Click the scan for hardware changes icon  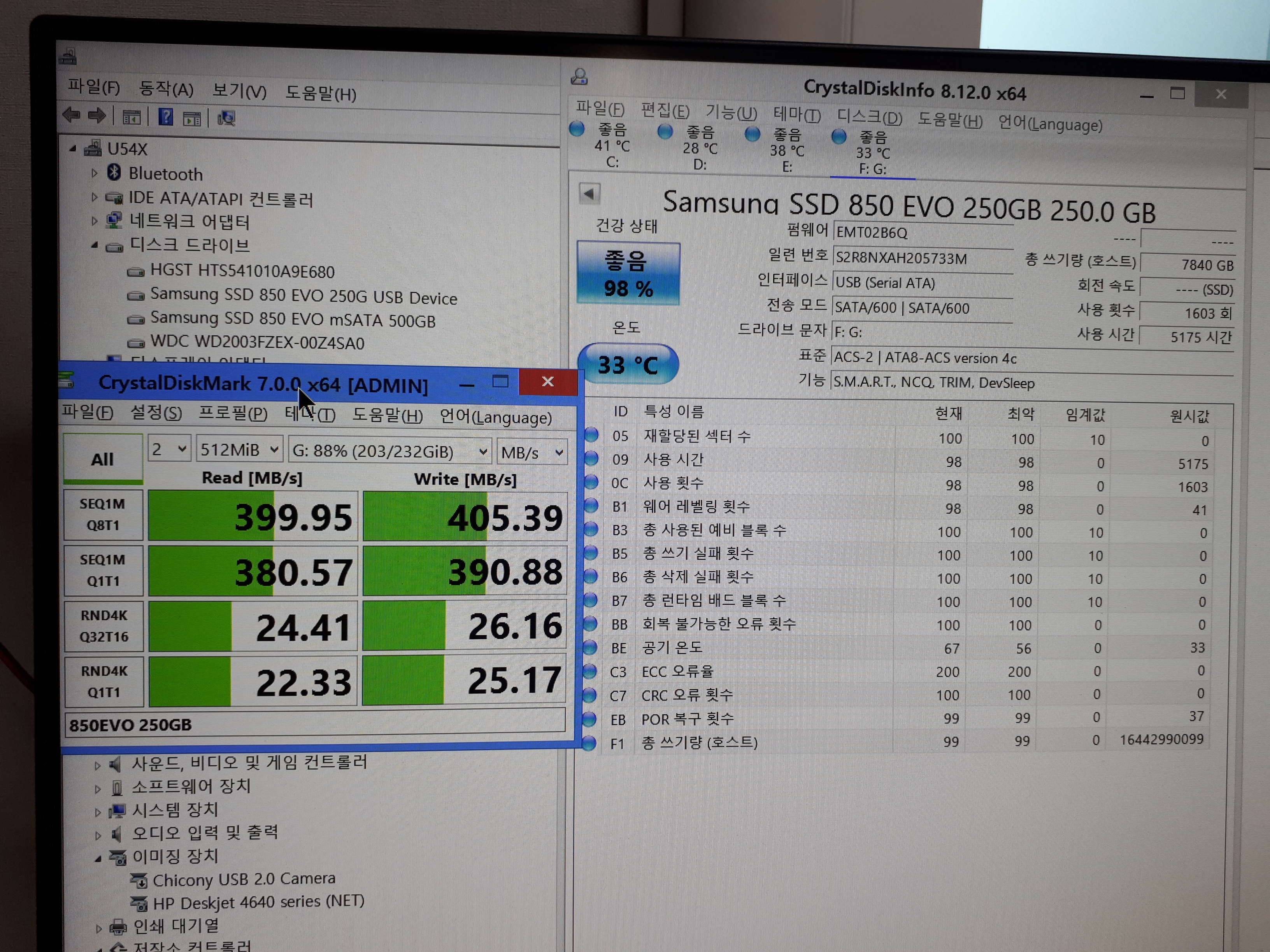point(226,118)
